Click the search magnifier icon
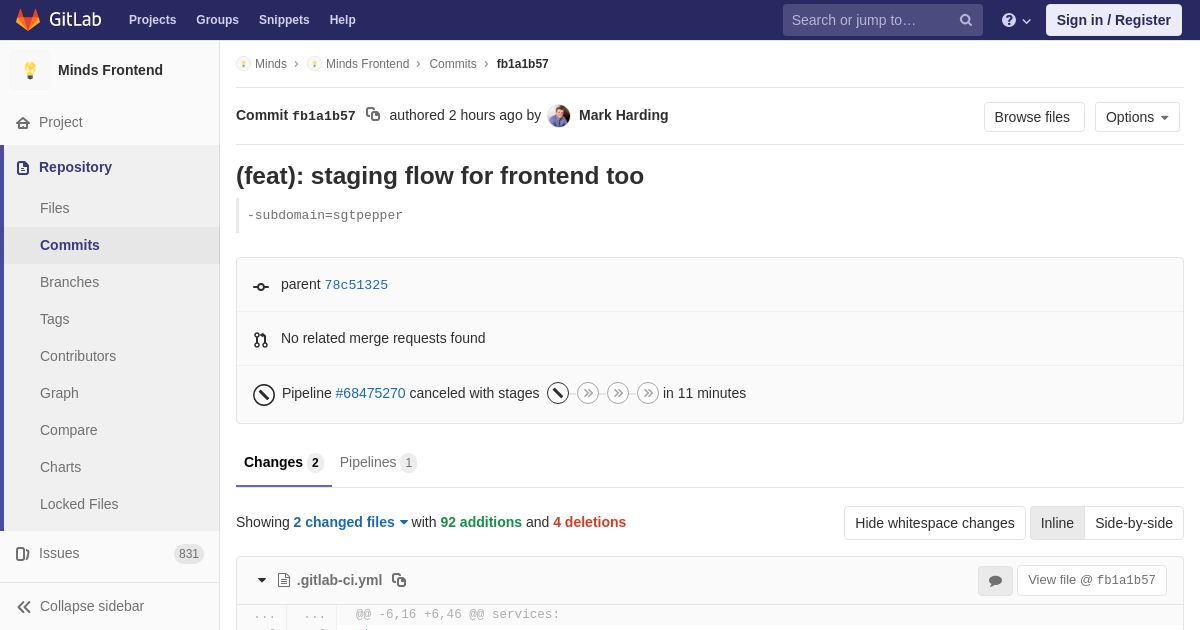 click(966, 20)
